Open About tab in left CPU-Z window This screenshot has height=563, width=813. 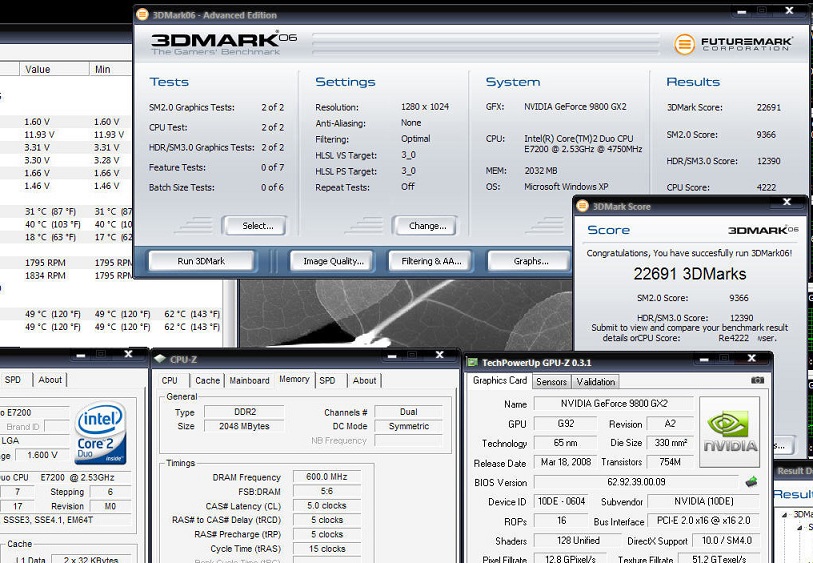50,379
